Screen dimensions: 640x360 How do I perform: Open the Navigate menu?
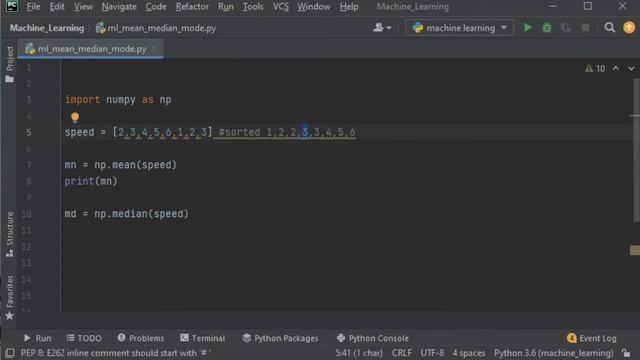pyautogui.click(x=119, y=7)
